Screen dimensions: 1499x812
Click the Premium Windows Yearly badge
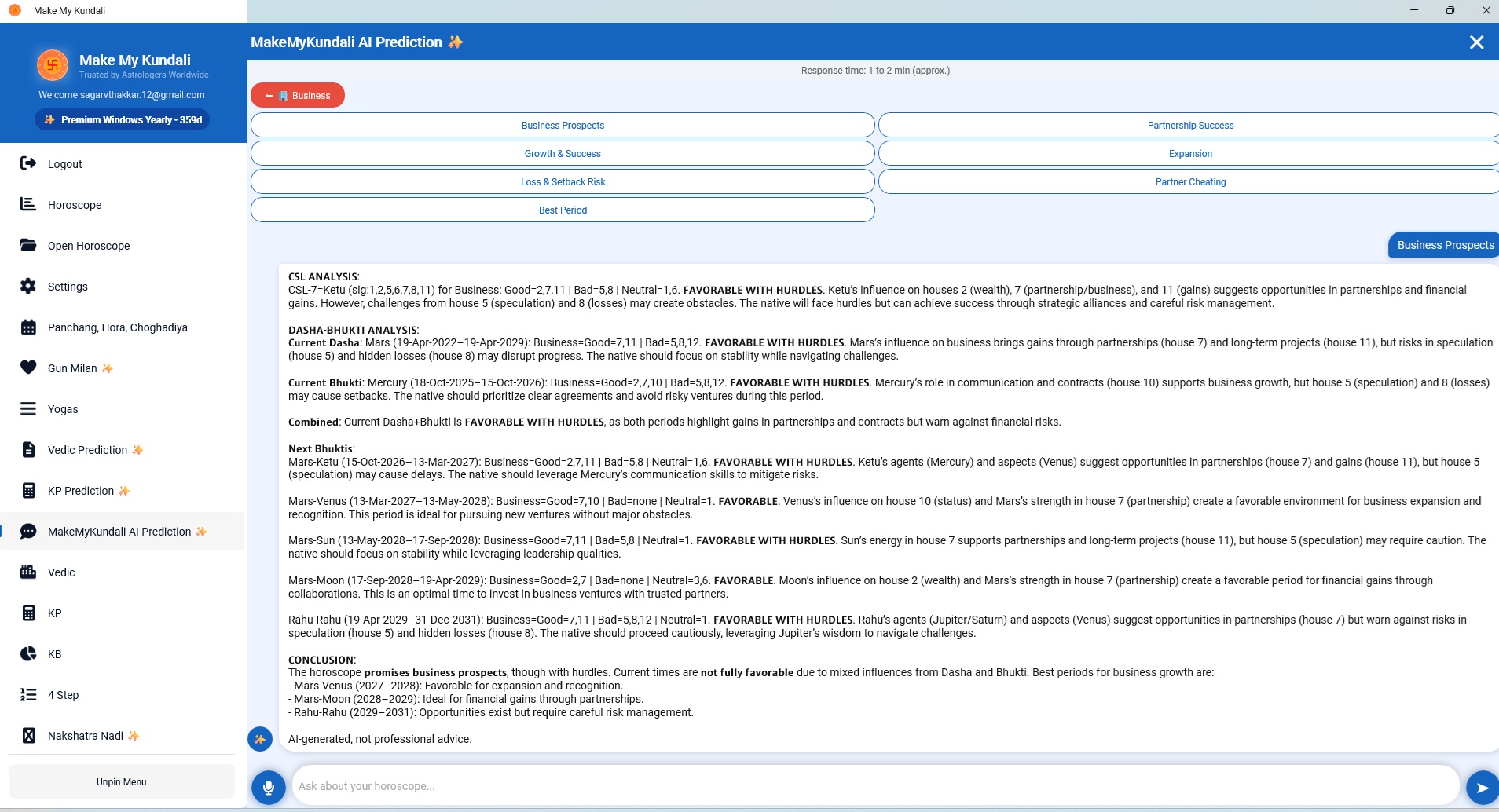point(123,119)
